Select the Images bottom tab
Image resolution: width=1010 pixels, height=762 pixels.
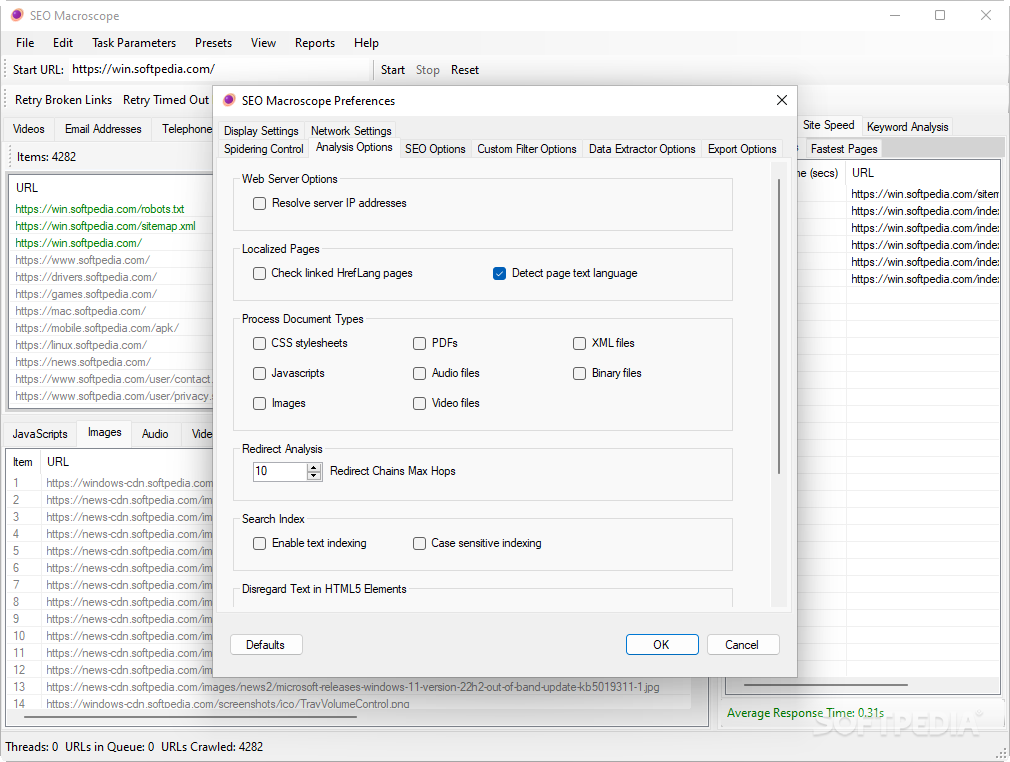(104, 432)
